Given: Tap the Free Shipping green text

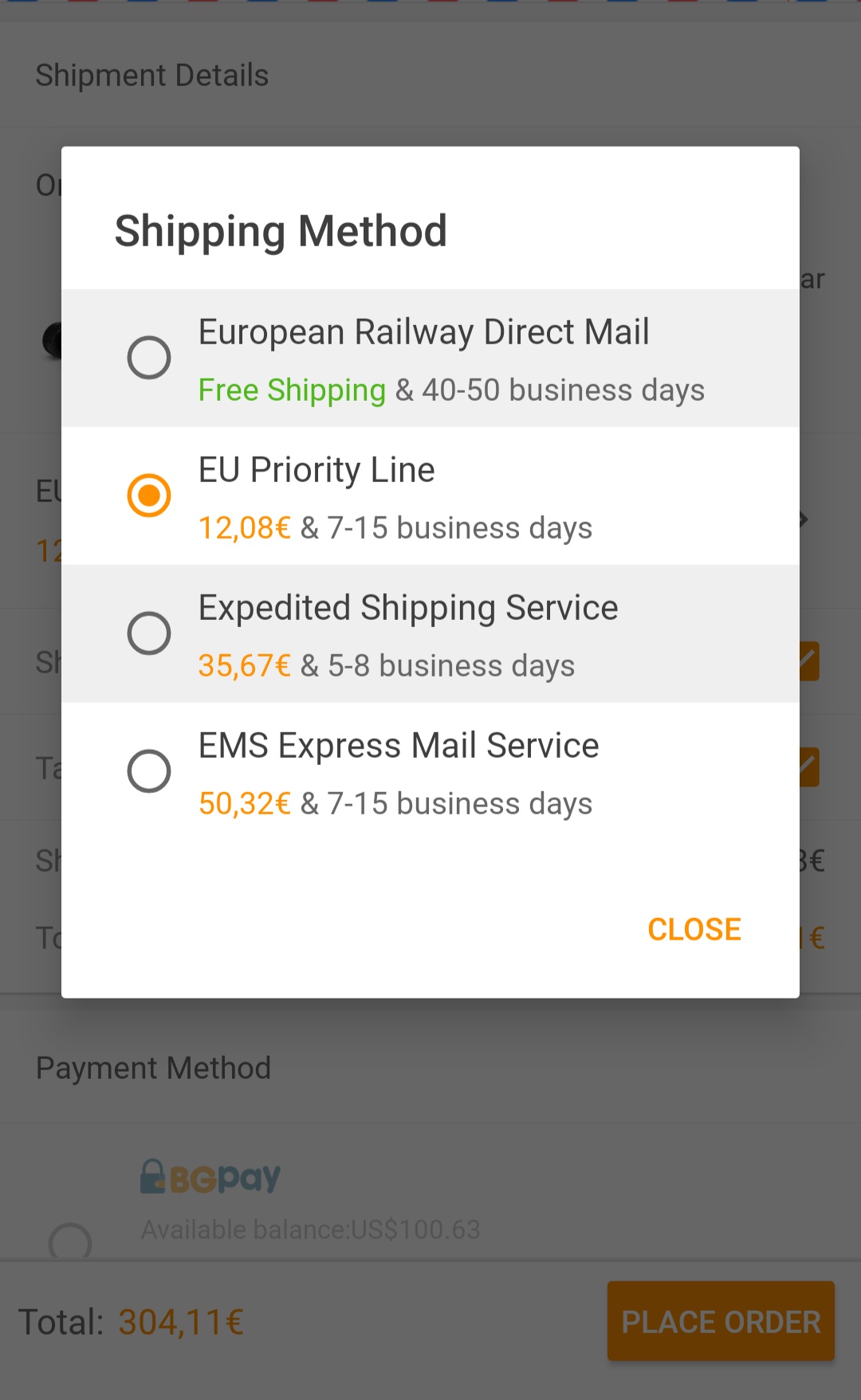Looking at the screenshot, I should pyautogui.click(x=292, y=390).
